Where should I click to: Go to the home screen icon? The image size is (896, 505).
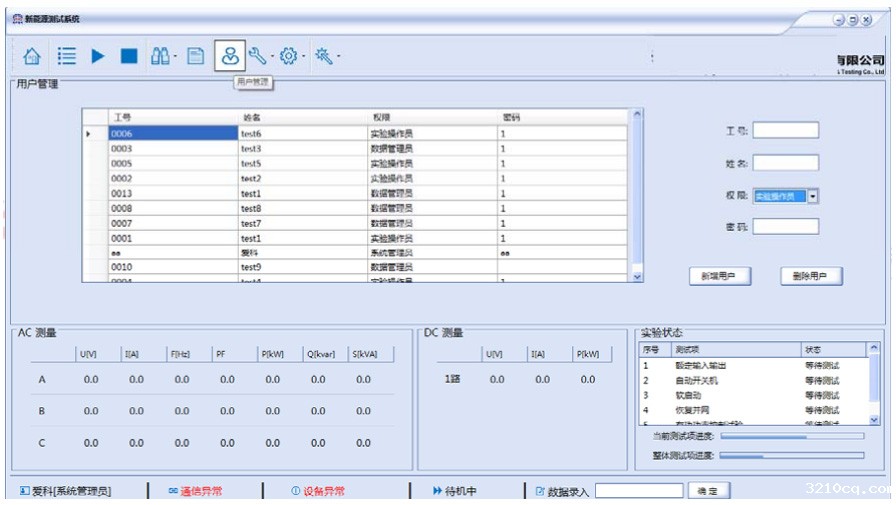click(32, 56)
